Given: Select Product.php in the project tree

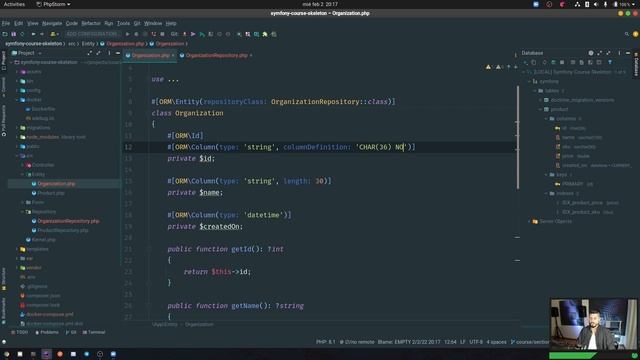Looking at the screenshot, I should [x=48, y=193].
